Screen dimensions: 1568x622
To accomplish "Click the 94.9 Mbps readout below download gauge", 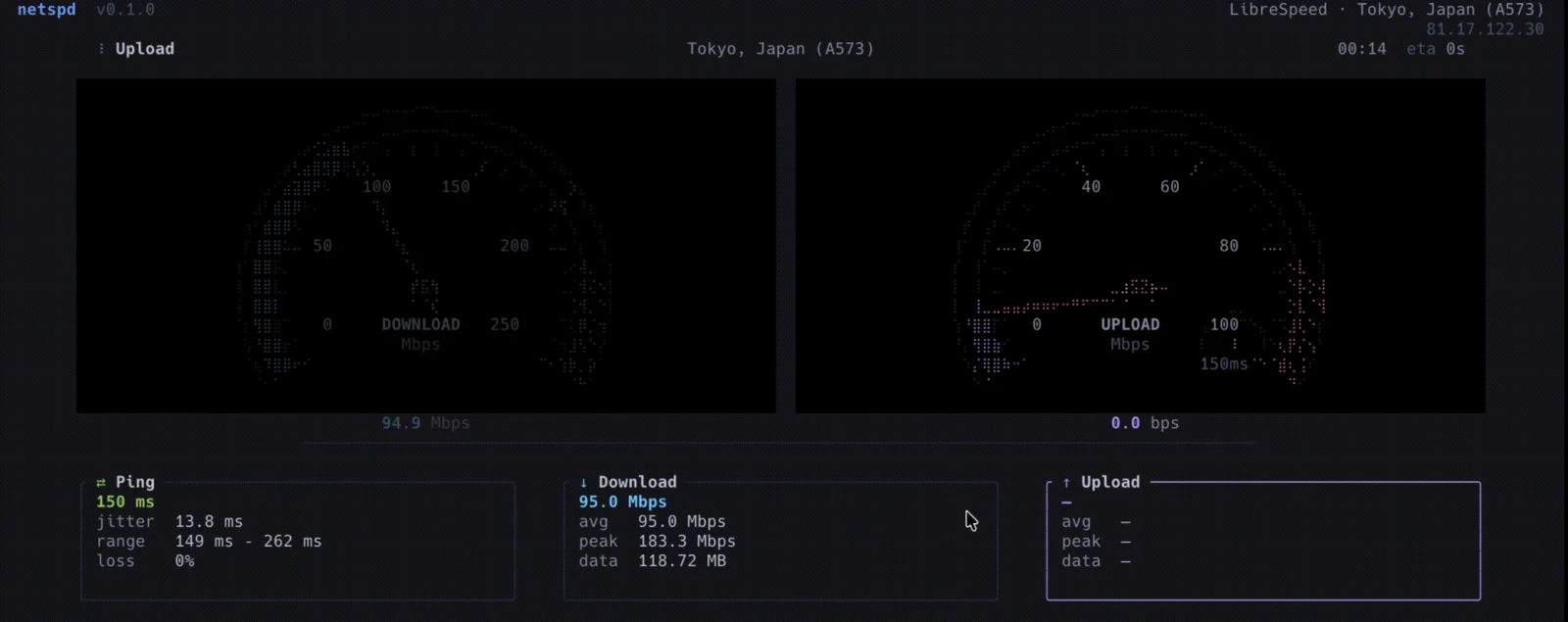I will click(425, 423).
